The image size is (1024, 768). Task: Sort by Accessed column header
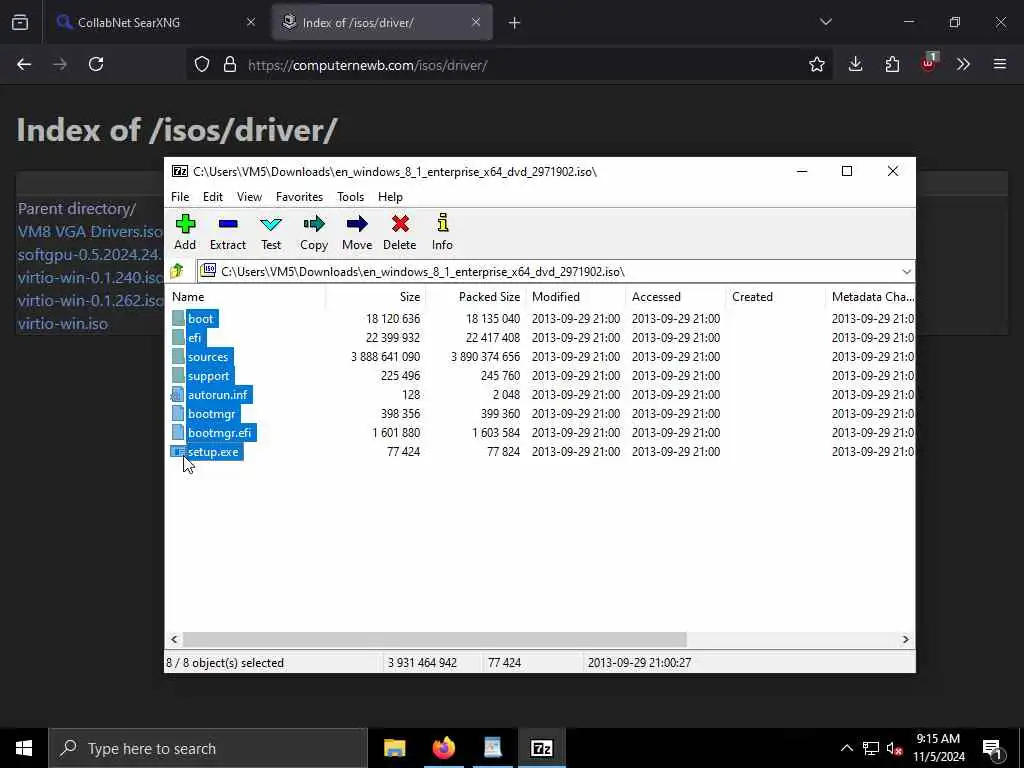(x=675, y=296)
